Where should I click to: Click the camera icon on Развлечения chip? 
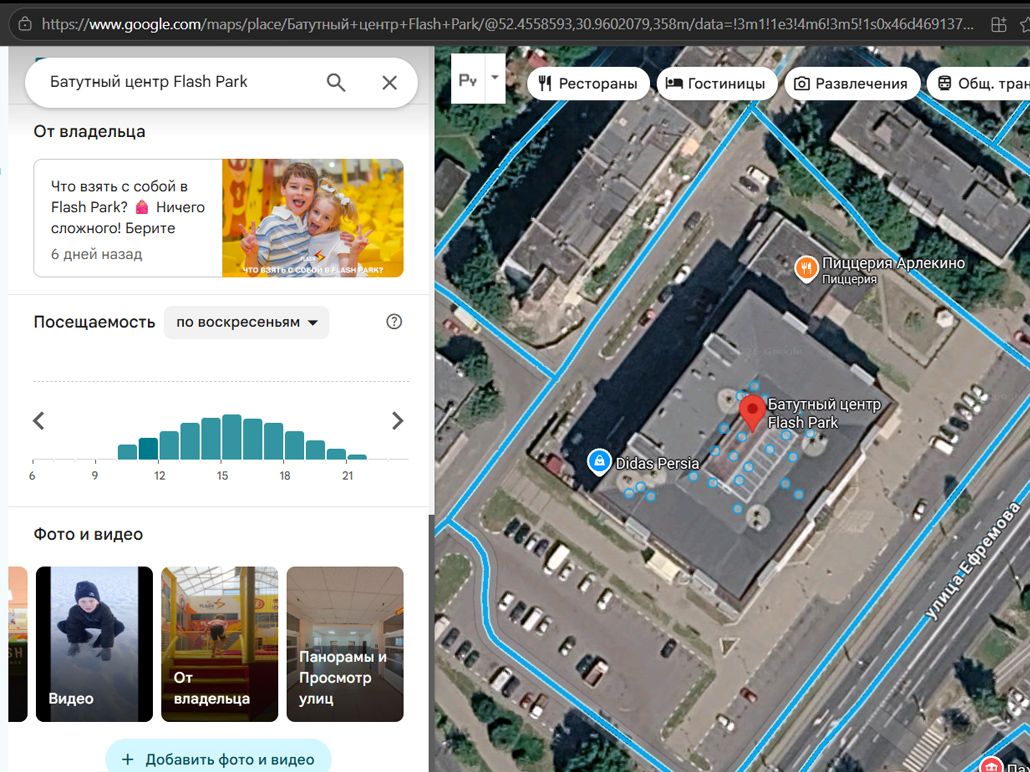tap(801, 83)
